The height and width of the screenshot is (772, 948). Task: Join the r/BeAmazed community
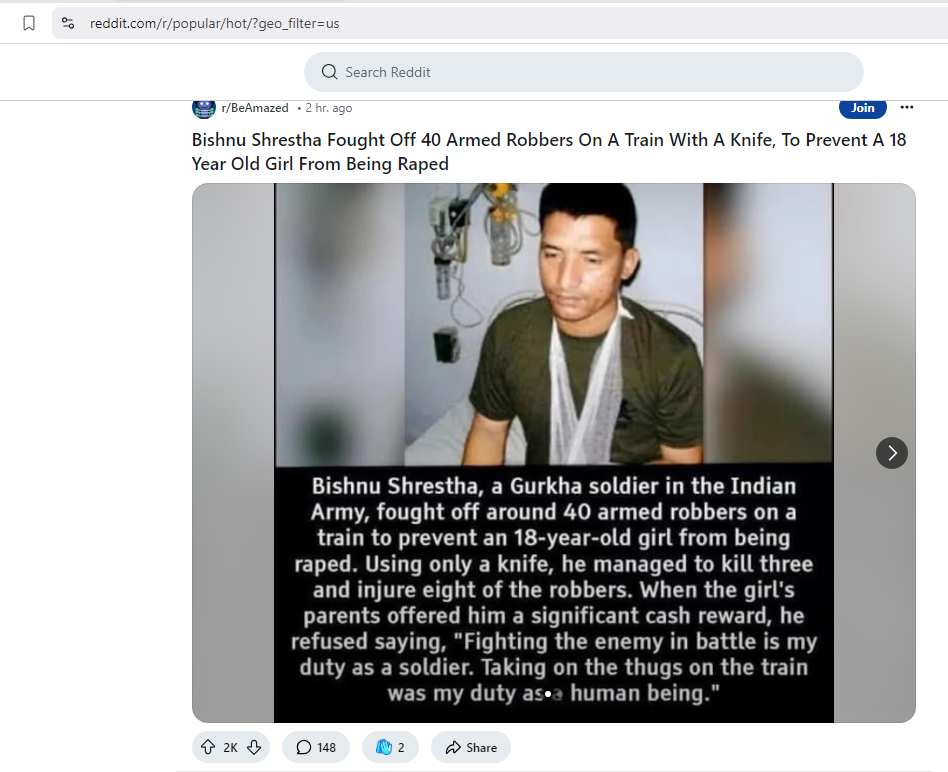[862, 108]
